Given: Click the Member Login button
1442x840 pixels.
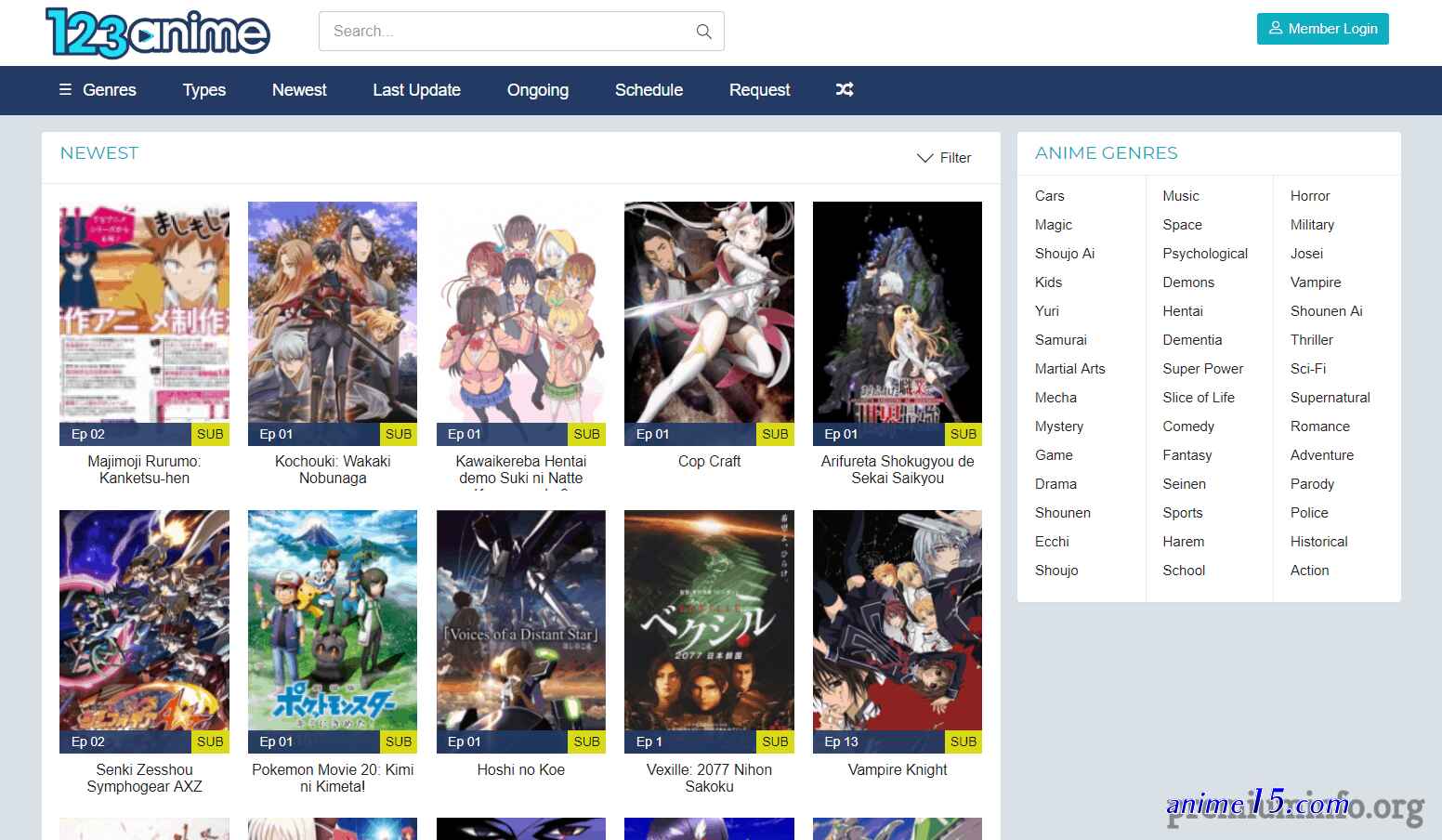Looking at the screenshot, I should point(1323,29).
